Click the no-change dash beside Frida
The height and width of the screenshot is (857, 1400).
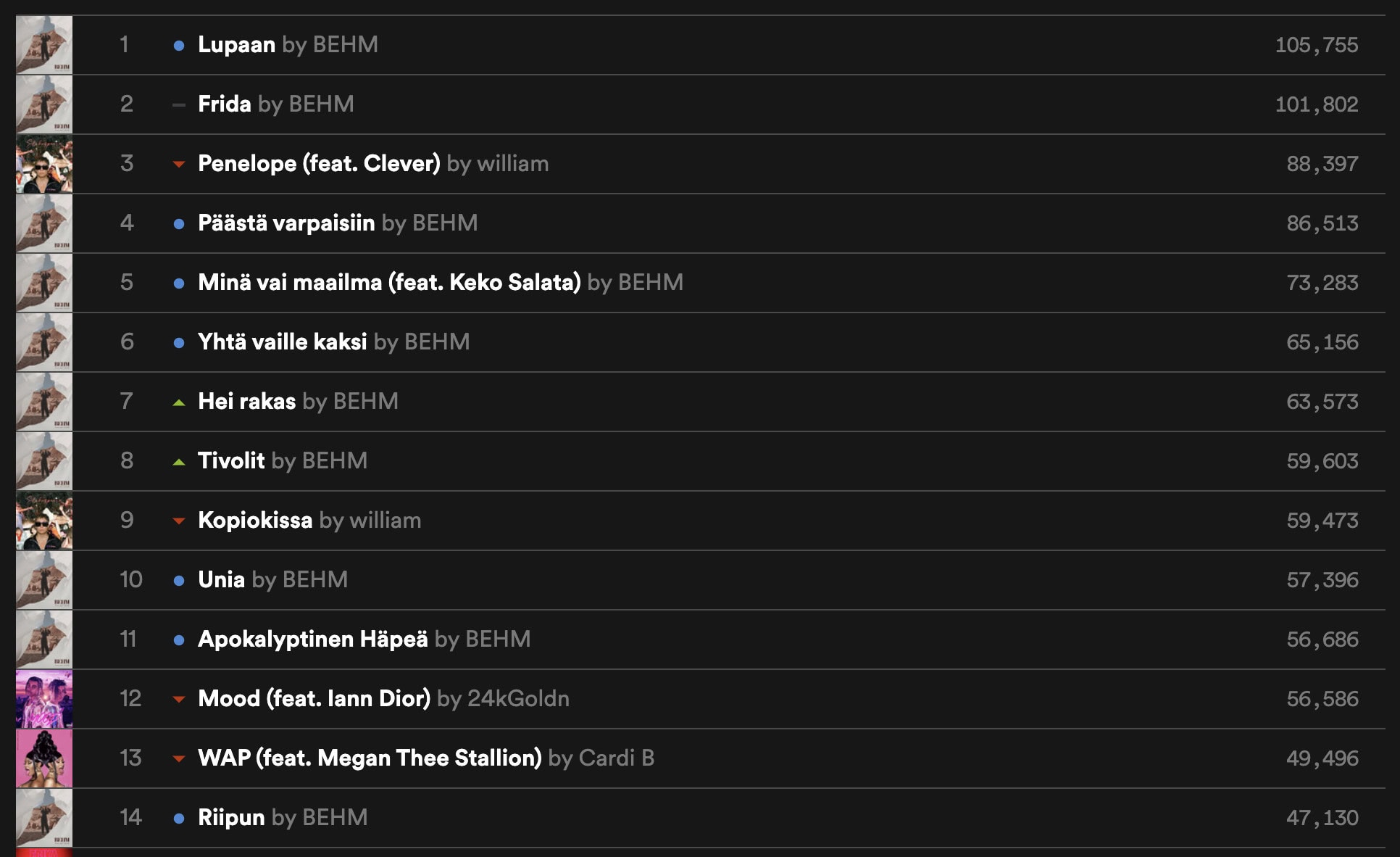pos(179,105)
